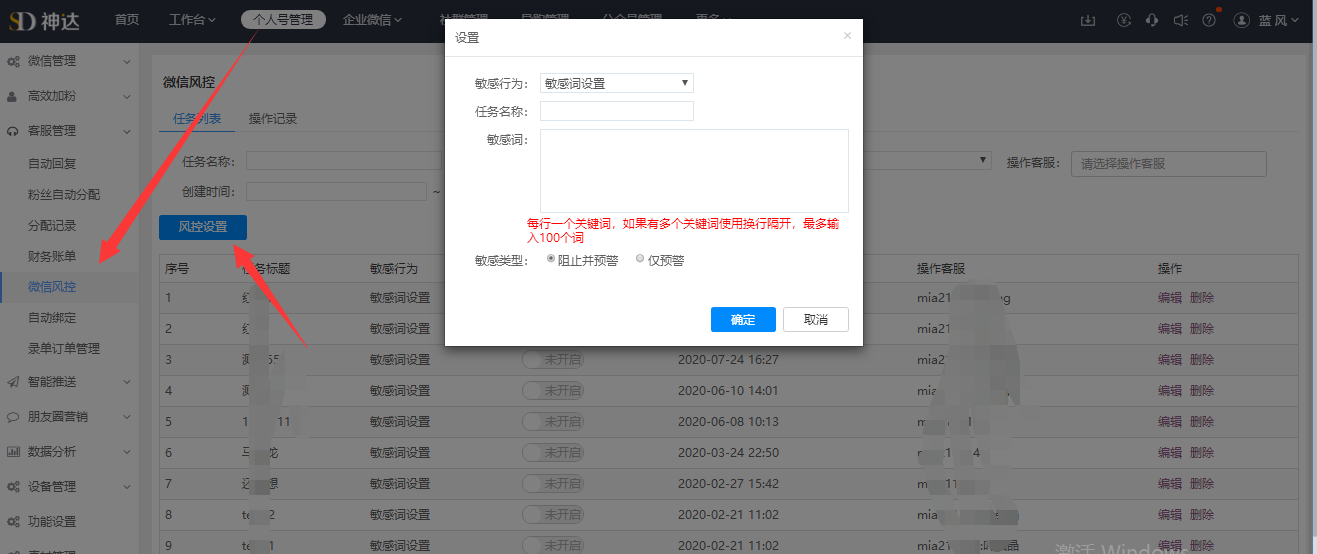
Task: Open 分配记录 in sidebar
Action: (x=52, y=226)
